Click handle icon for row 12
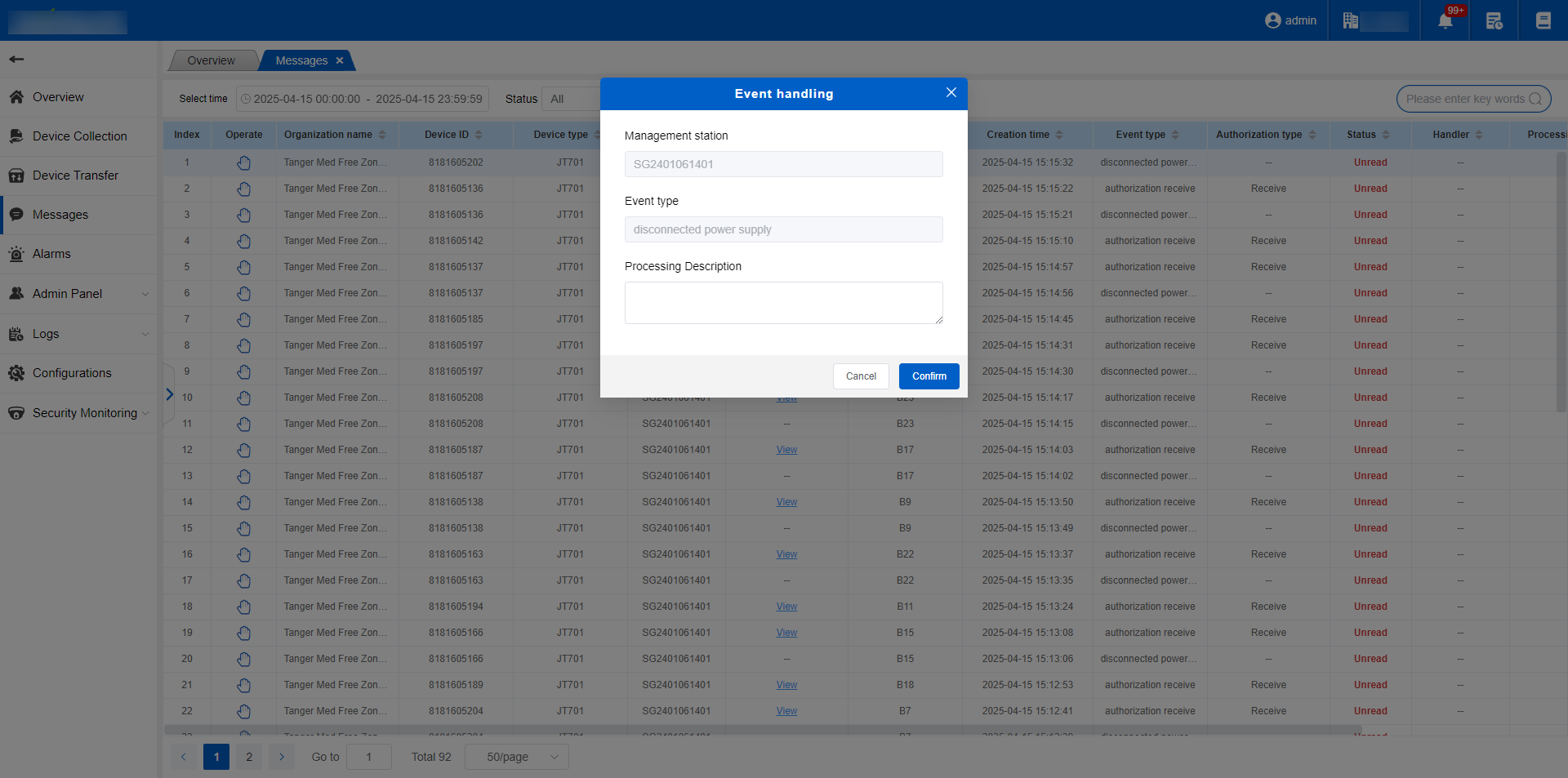1568x778 pixels. 243,450
